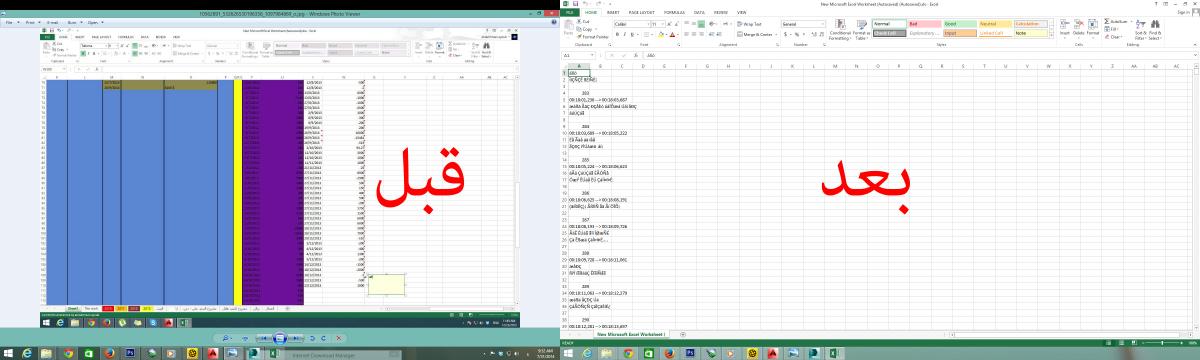Apply Bold formatting in the right Excel window
The width and height of the screenshot is (1200, 360).
pos(617,33)
